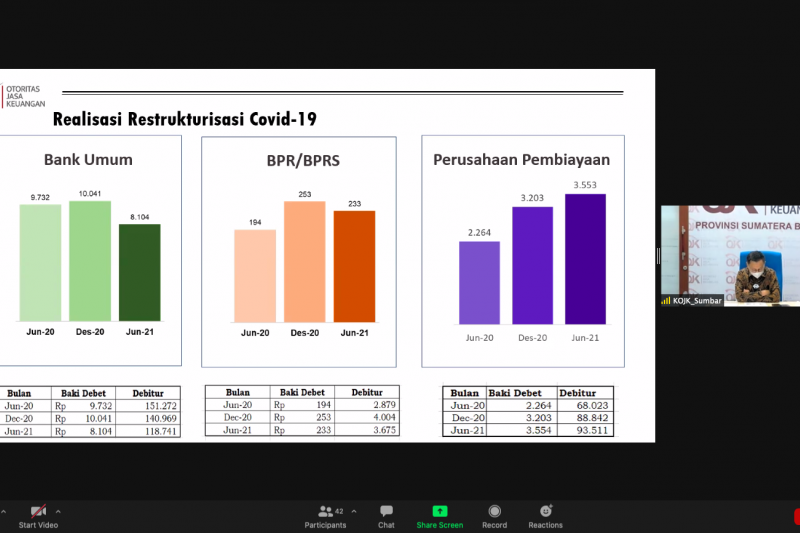
Task: Click the Participants count number 42
Action: point(340,511)
